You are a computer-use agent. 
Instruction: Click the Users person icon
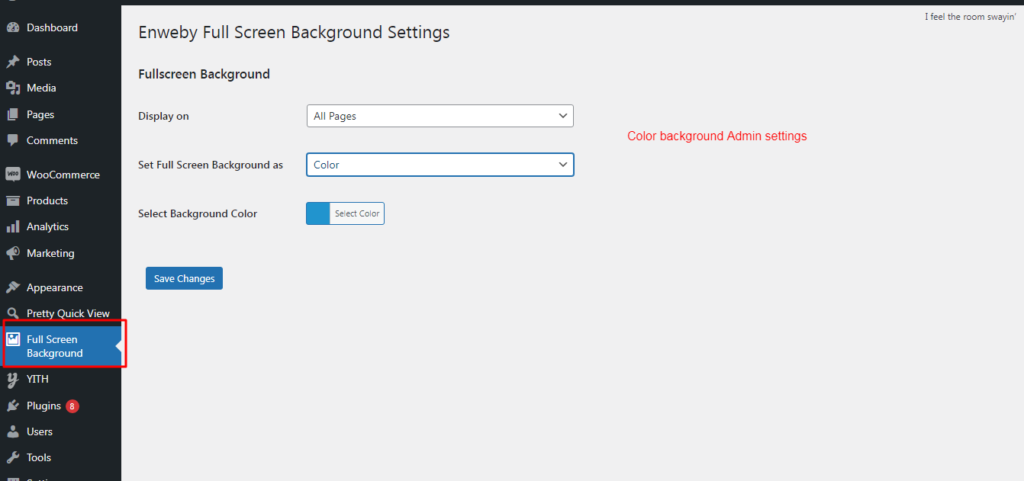tap(12, 432)
